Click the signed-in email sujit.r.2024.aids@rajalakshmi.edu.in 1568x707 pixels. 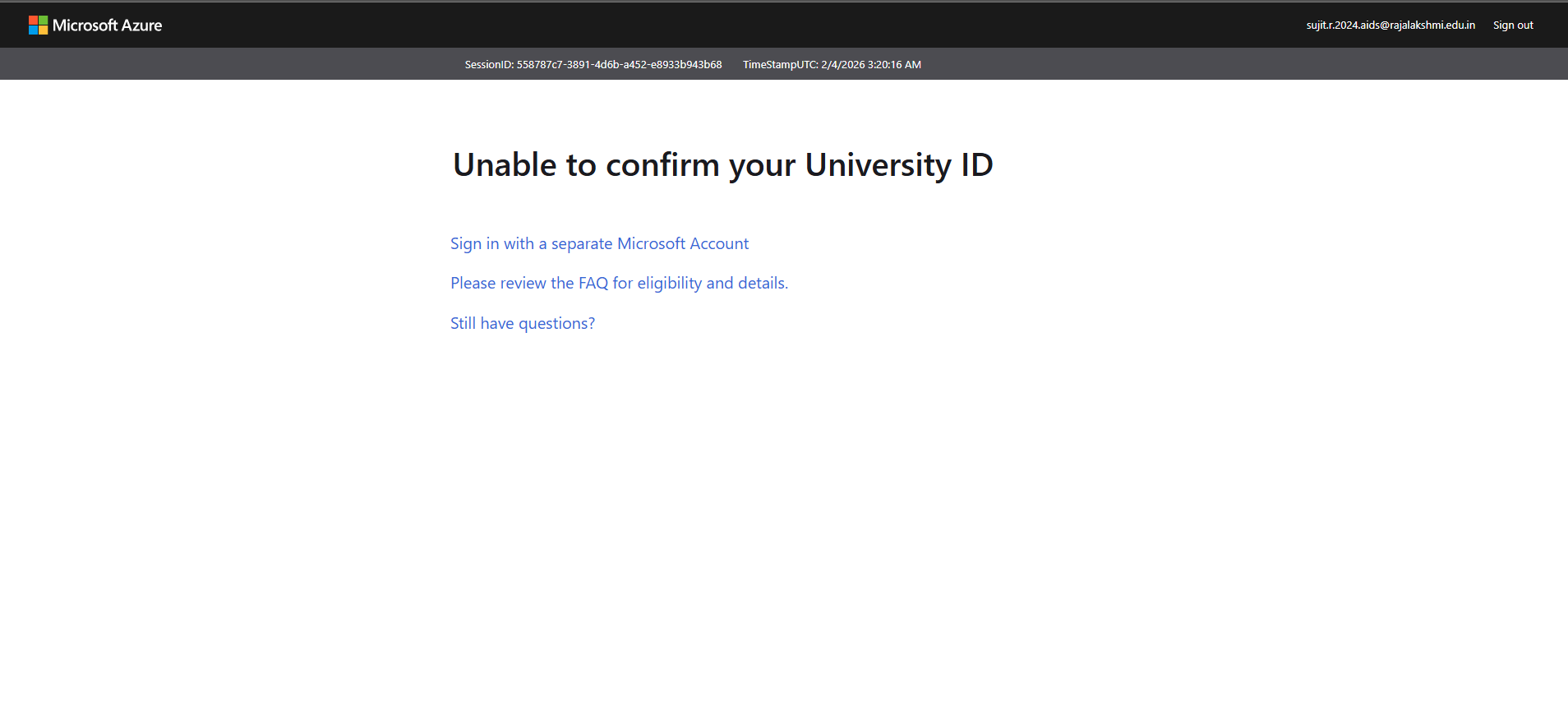pyautogui.click(x=1390, y=25)
